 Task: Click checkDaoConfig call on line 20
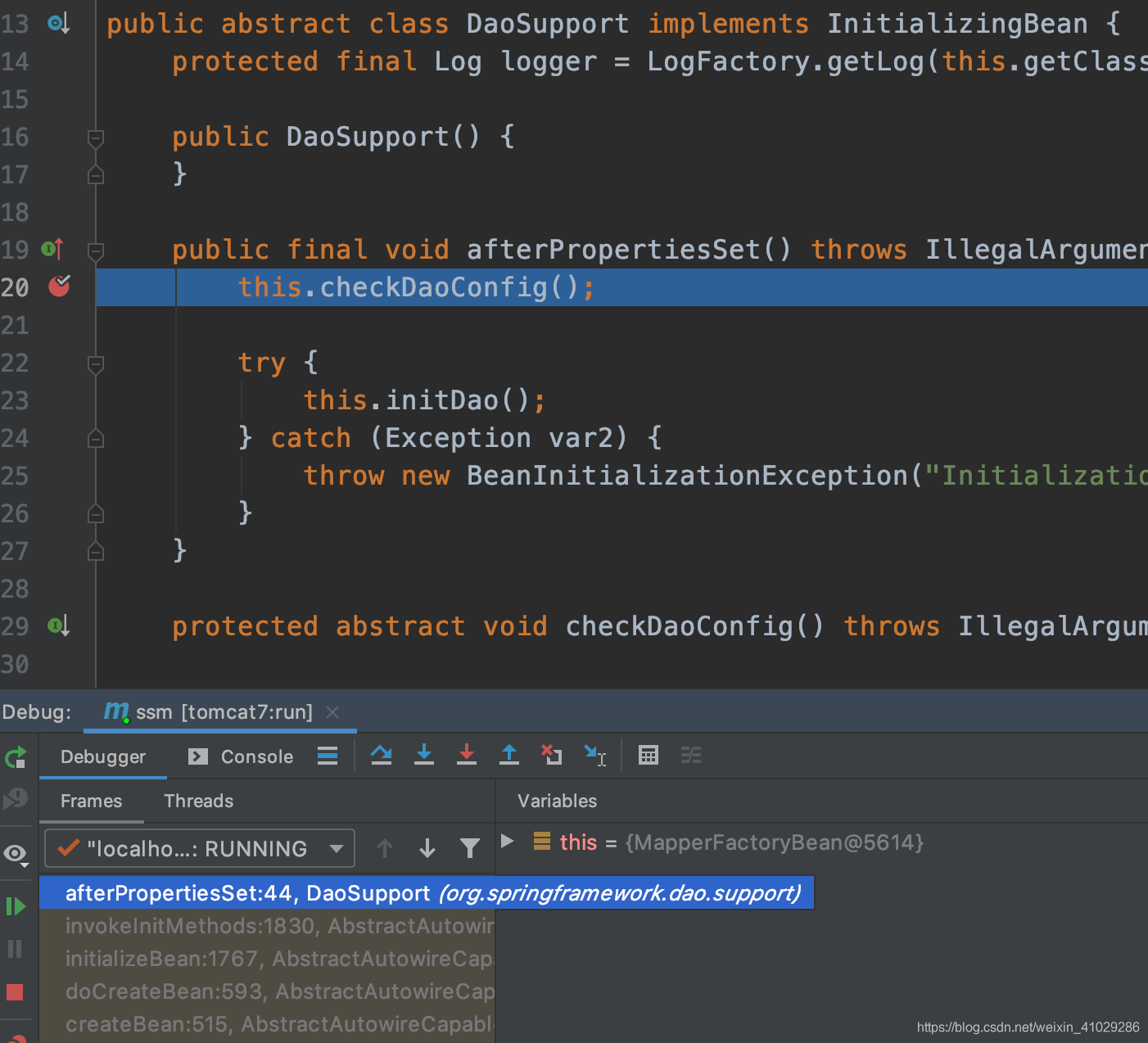433,287
